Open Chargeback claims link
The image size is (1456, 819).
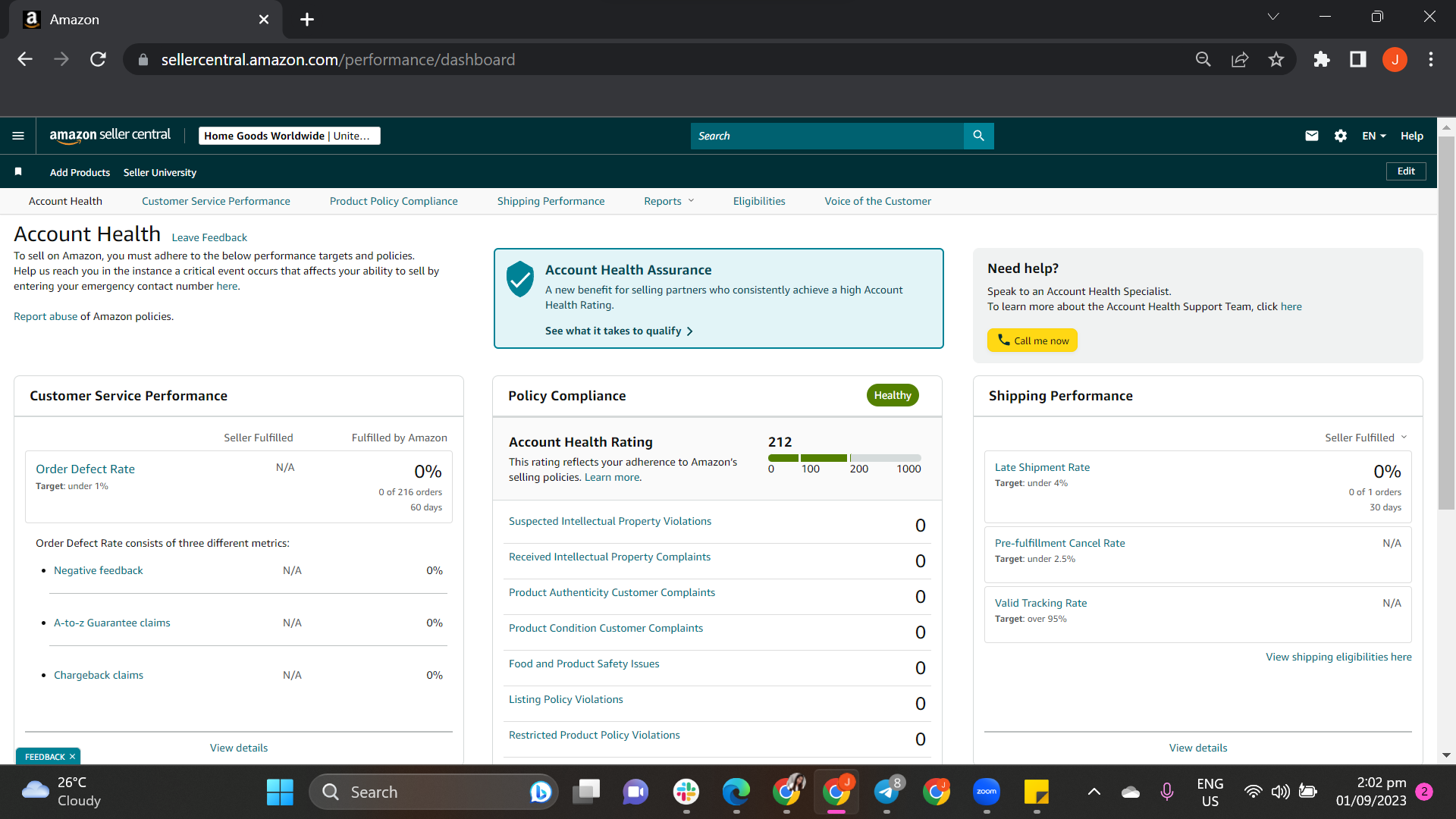click(99, 675)
